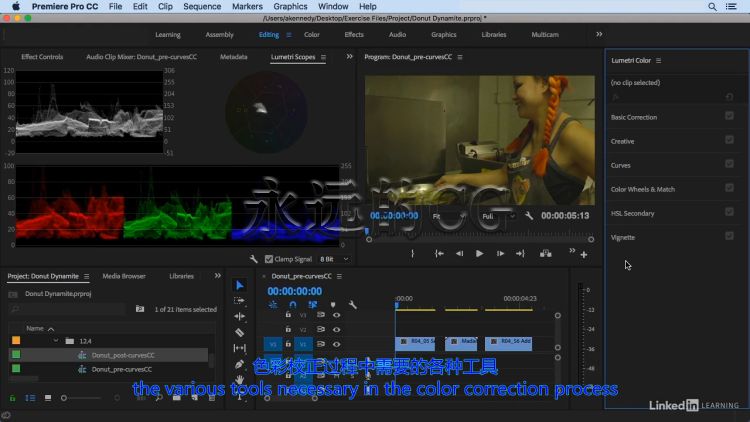Viewport: 750px width, 422px height.
Task: Open Lumetri Scopes panel menu
Action: click(323, 57)
